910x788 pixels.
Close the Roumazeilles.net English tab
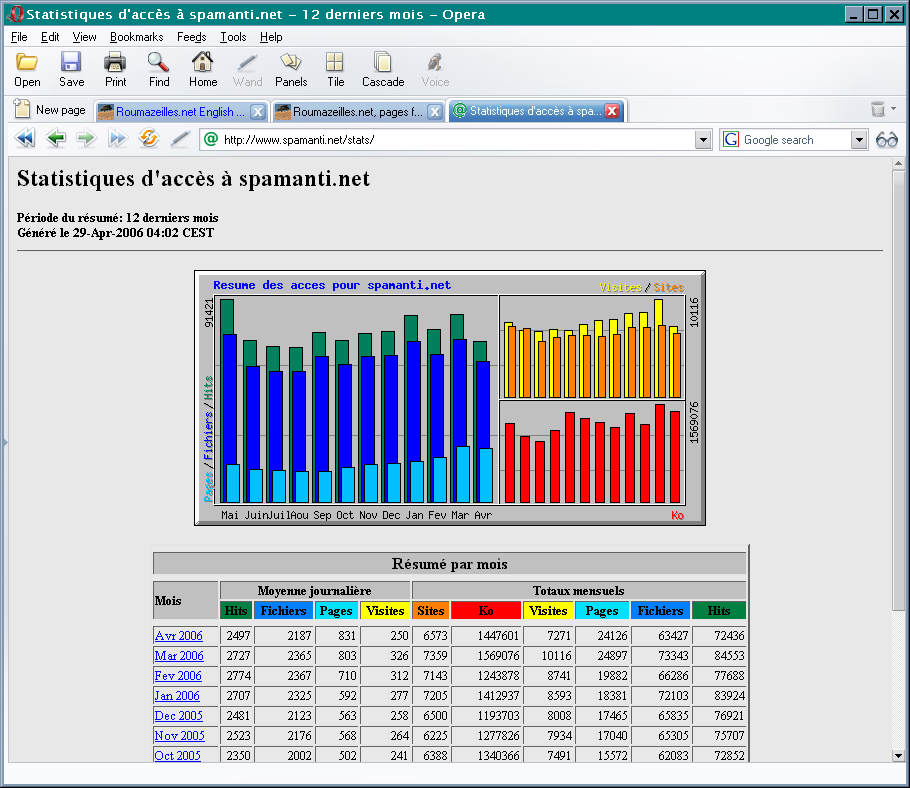(x=258, y=111)
